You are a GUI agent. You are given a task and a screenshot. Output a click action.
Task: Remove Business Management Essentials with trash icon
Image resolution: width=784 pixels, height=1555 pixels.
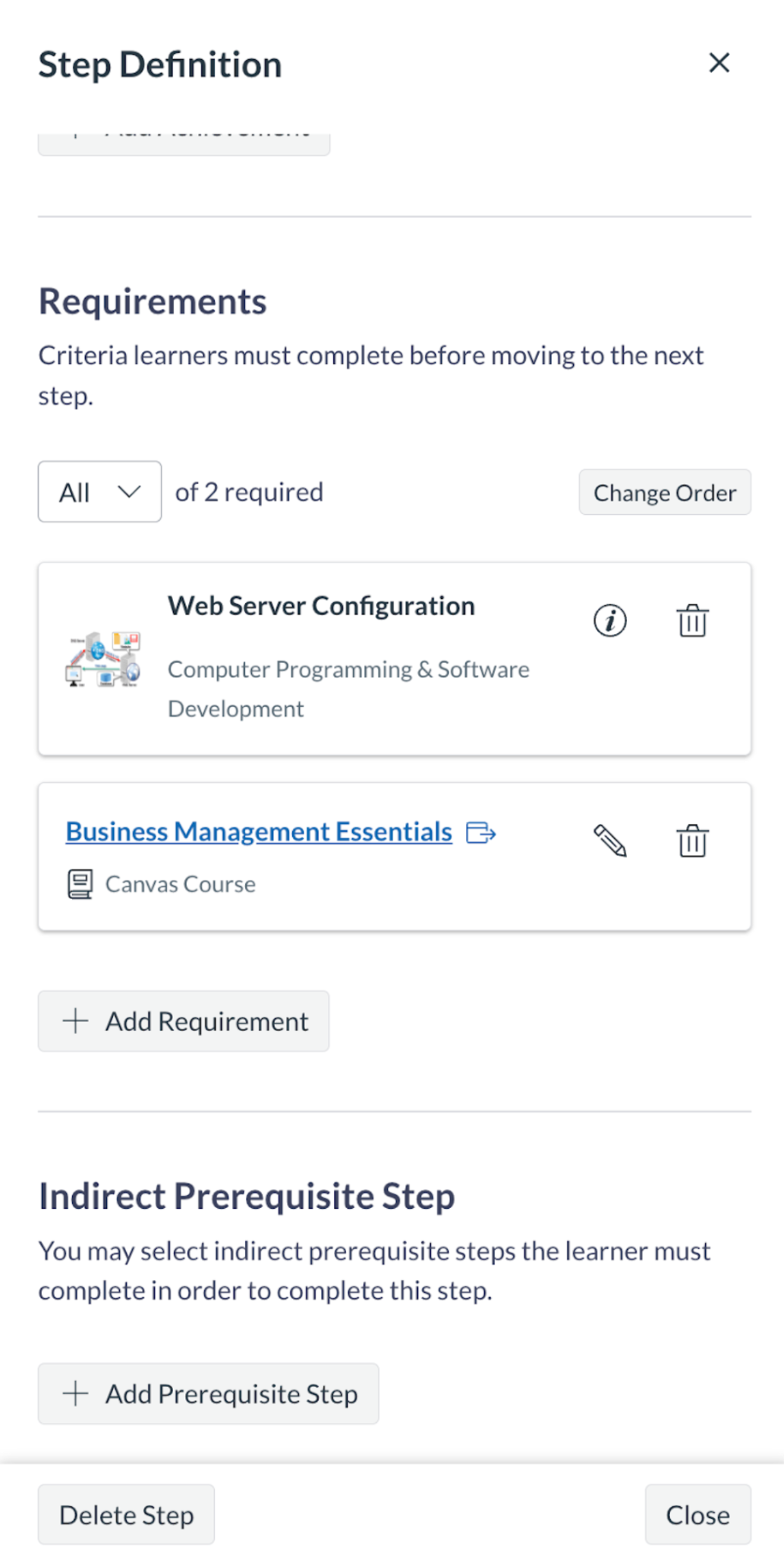click(x=692, y=841)
